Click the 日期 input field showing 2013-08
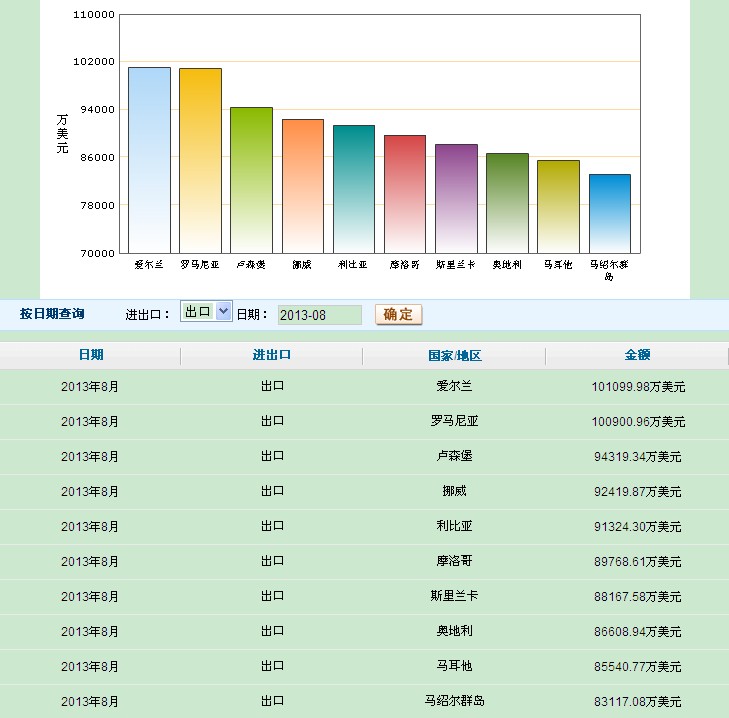The image size is (729, 718). (x=319, y=315)
